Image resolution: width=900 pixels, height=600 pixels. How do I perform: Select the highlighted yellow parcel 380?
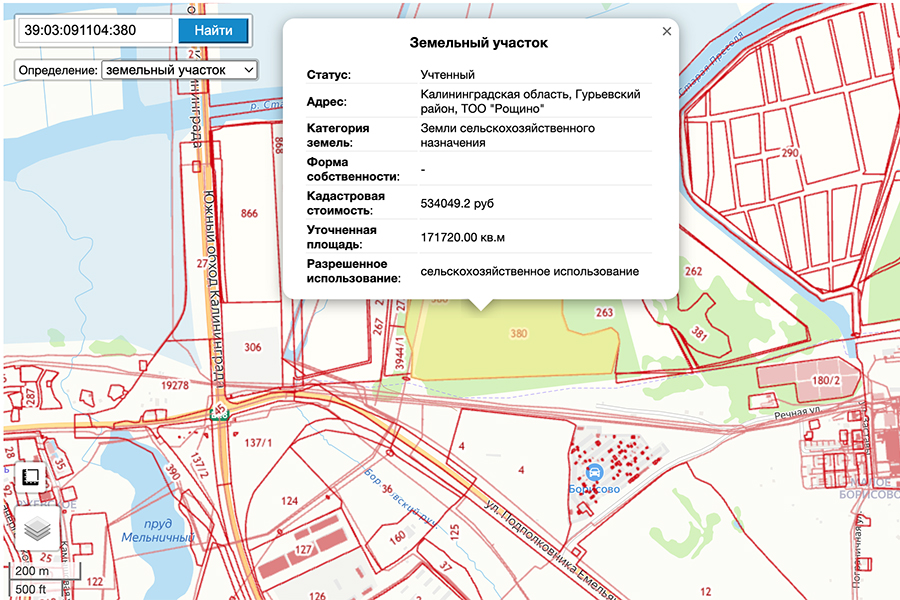500,345
